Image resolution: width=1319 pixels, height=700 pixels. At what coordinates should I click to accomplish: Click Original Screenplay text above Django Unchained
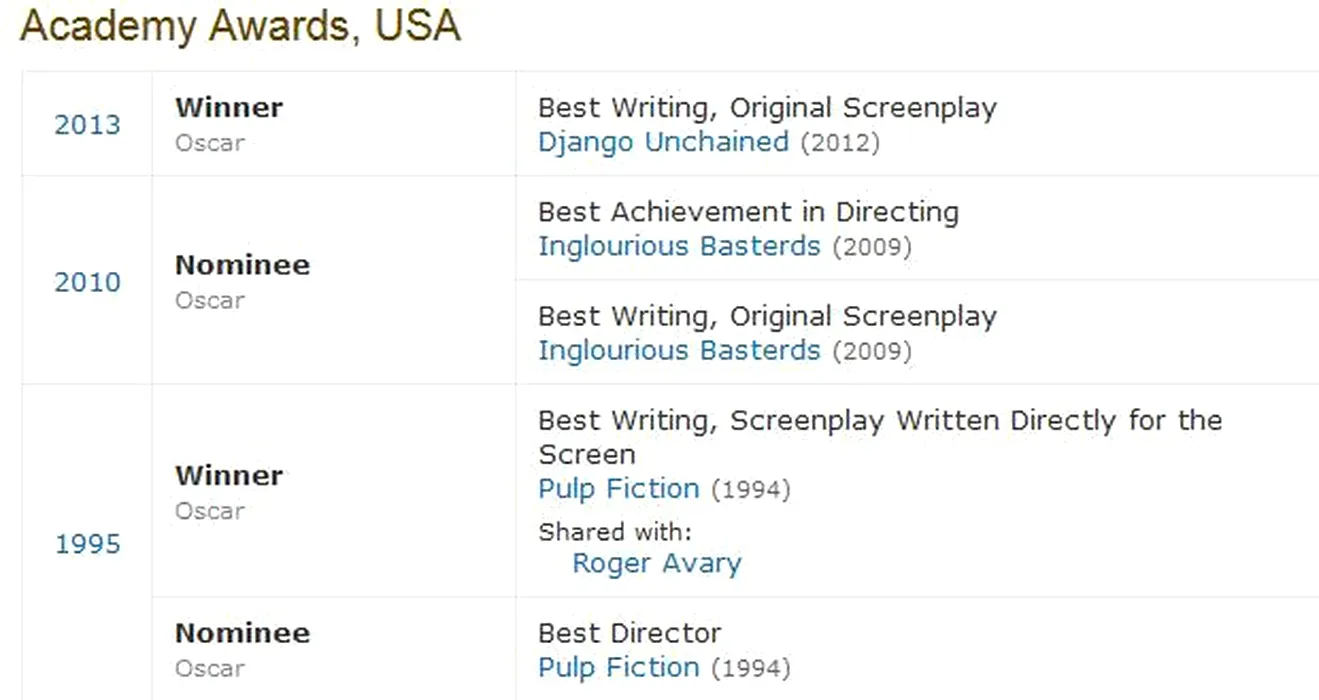pos(863,108)
